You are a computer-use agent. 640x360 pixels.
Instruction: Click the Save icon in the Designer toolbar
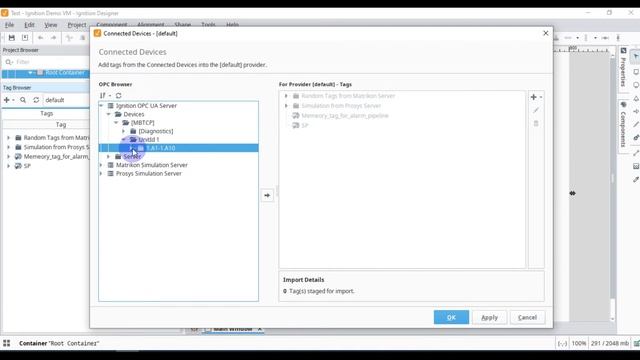tap(11, 38)
